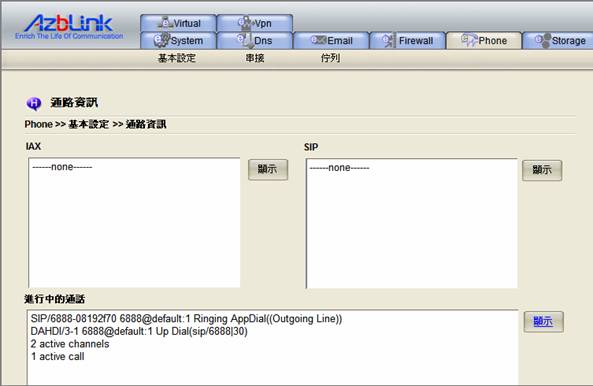The height and width of the screenshot is (386, 593).
Task: Open the 佇列 submenu
Action: pos(331,58)
